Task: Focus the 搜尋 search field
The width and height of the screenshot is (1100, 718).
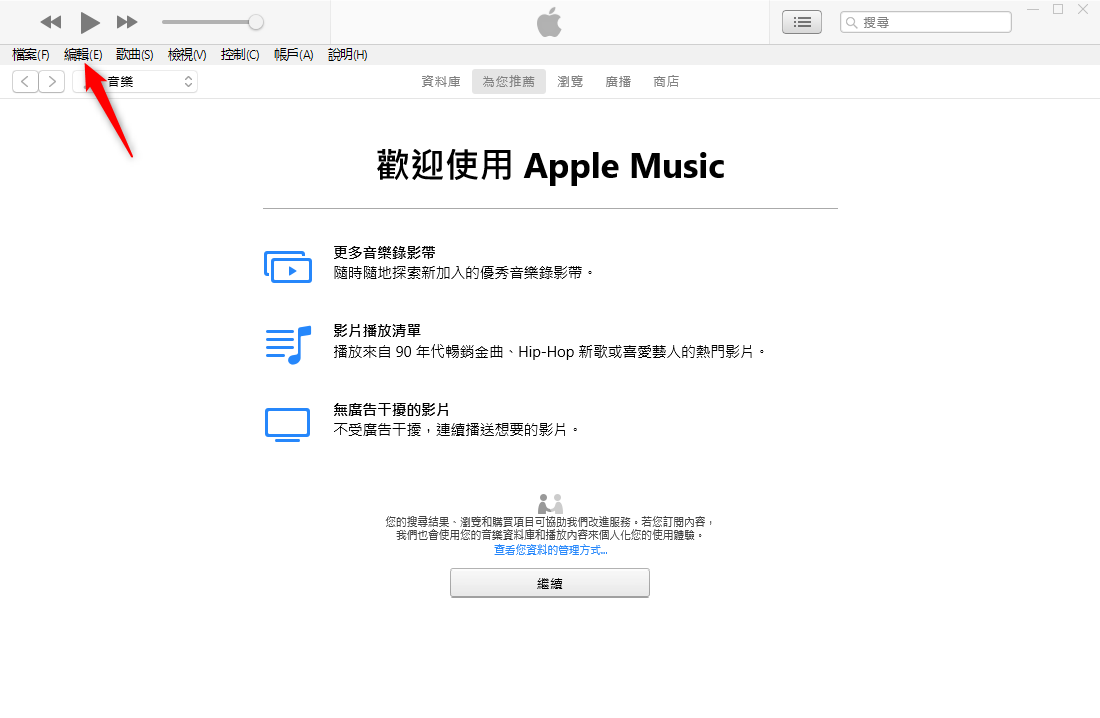Action: point(926,22)
